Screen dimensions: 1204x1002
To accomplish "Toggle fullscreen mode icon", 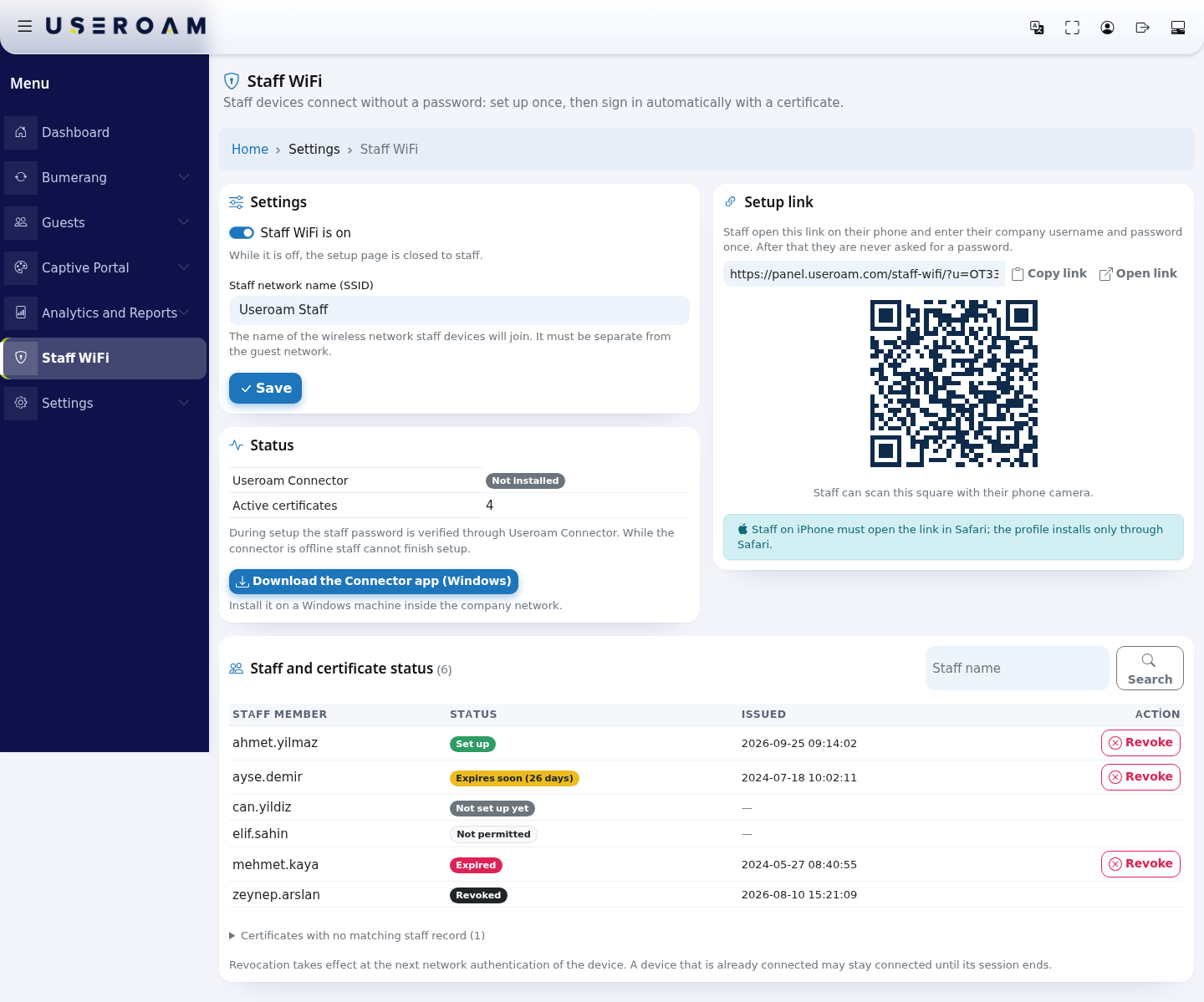I will (1072, 28).
